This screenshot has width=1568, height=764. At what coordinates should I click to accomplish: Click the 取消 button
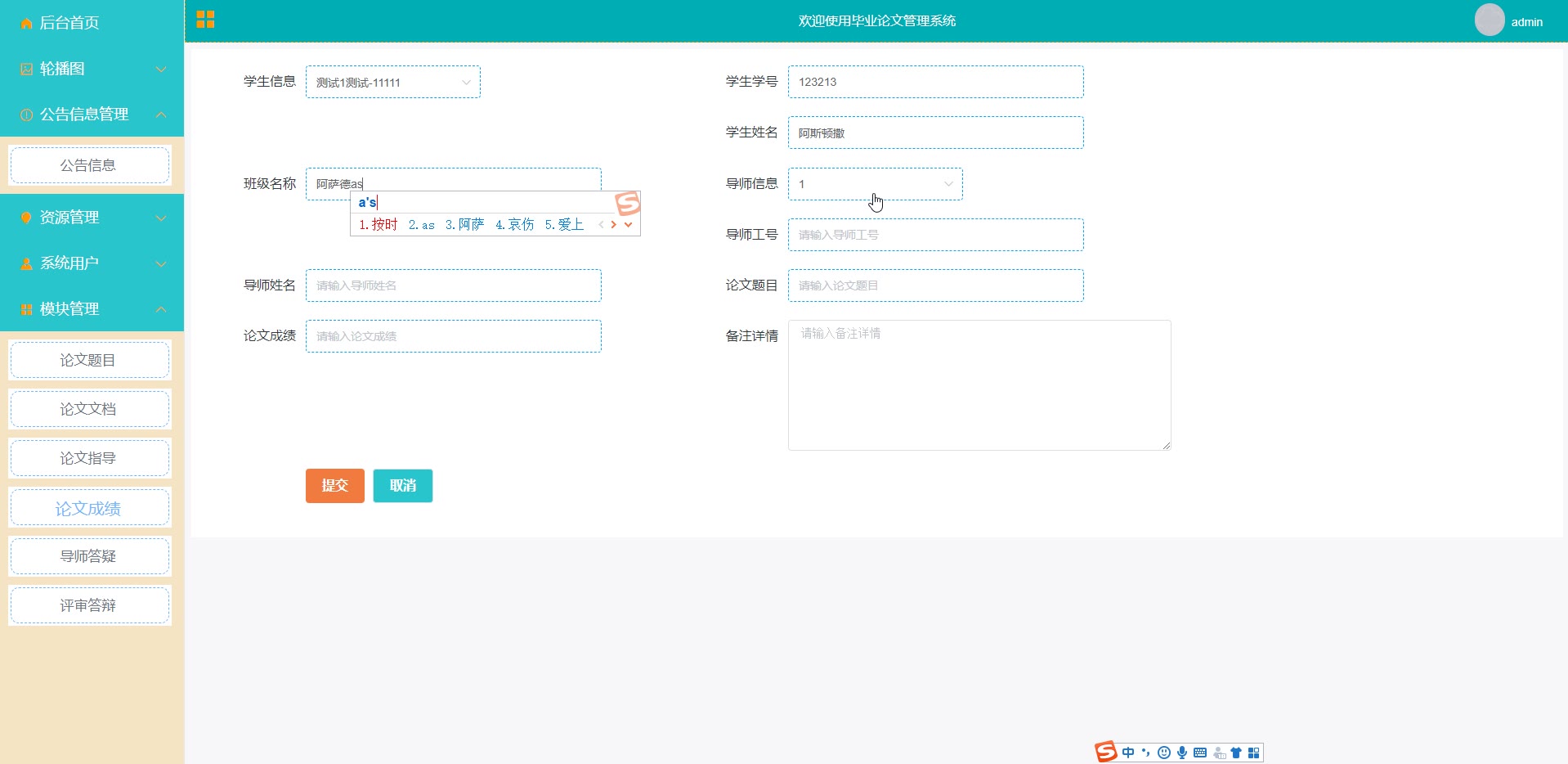403,486
